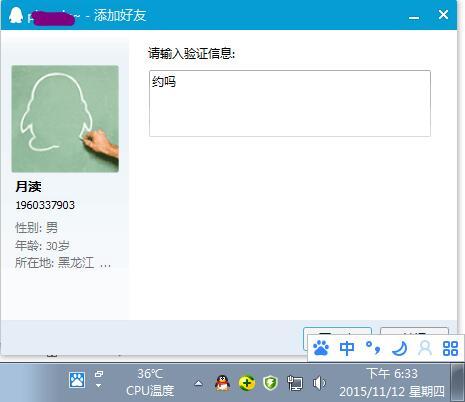
Task: Click the chalkboard penguin avatar of 月渎
Action: tap(65, 119)
